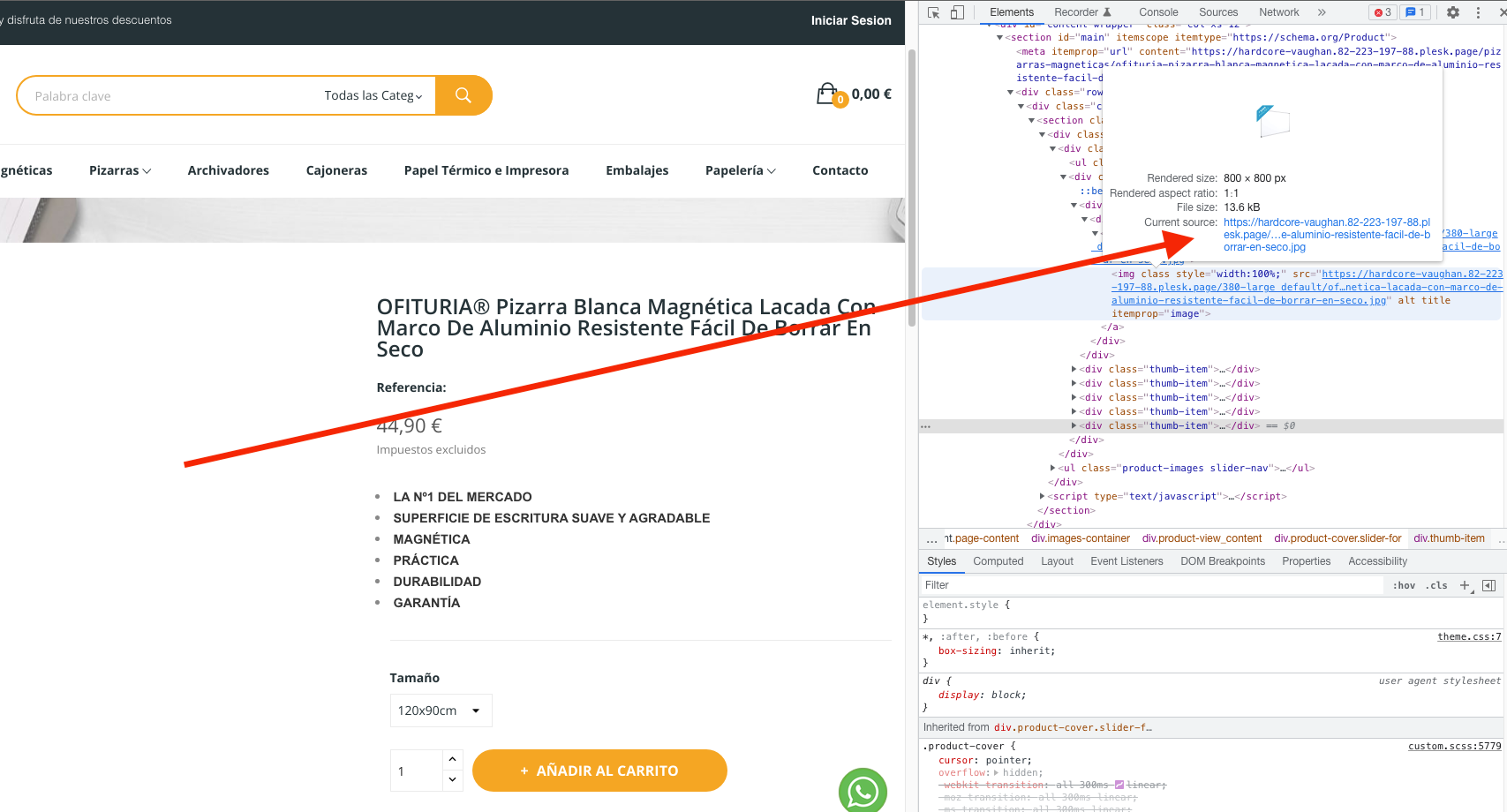Collapse the section id main node
This screenshot has height=812, width=1507.
pos(999,38)
